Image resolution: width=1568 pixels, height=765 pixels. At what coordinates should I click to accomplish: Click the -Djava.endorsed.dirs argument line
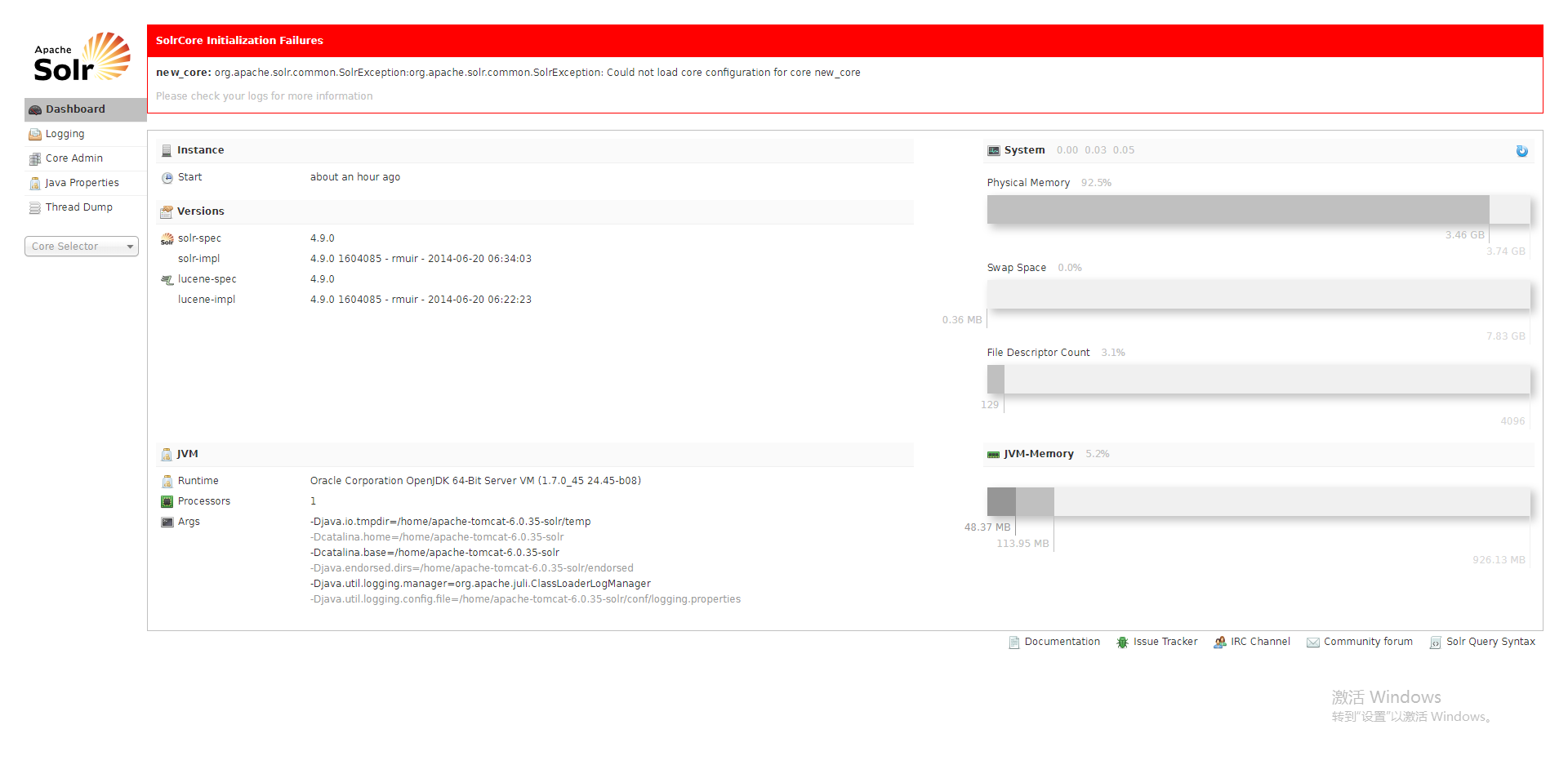pos(472,568)
